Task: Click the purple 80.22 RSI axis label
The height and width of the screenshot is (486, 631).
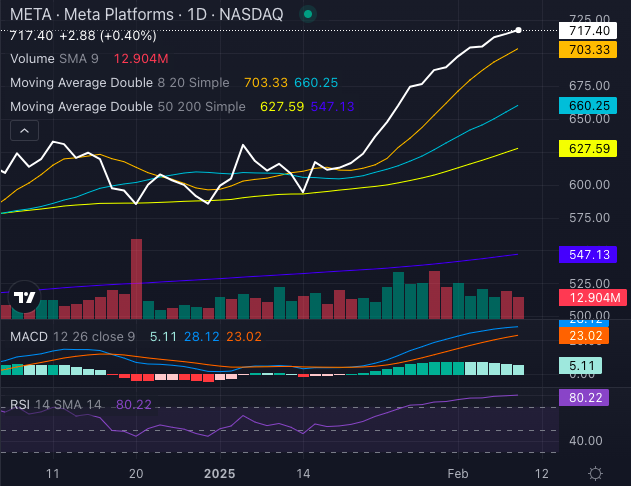Action: pos(588,396)
